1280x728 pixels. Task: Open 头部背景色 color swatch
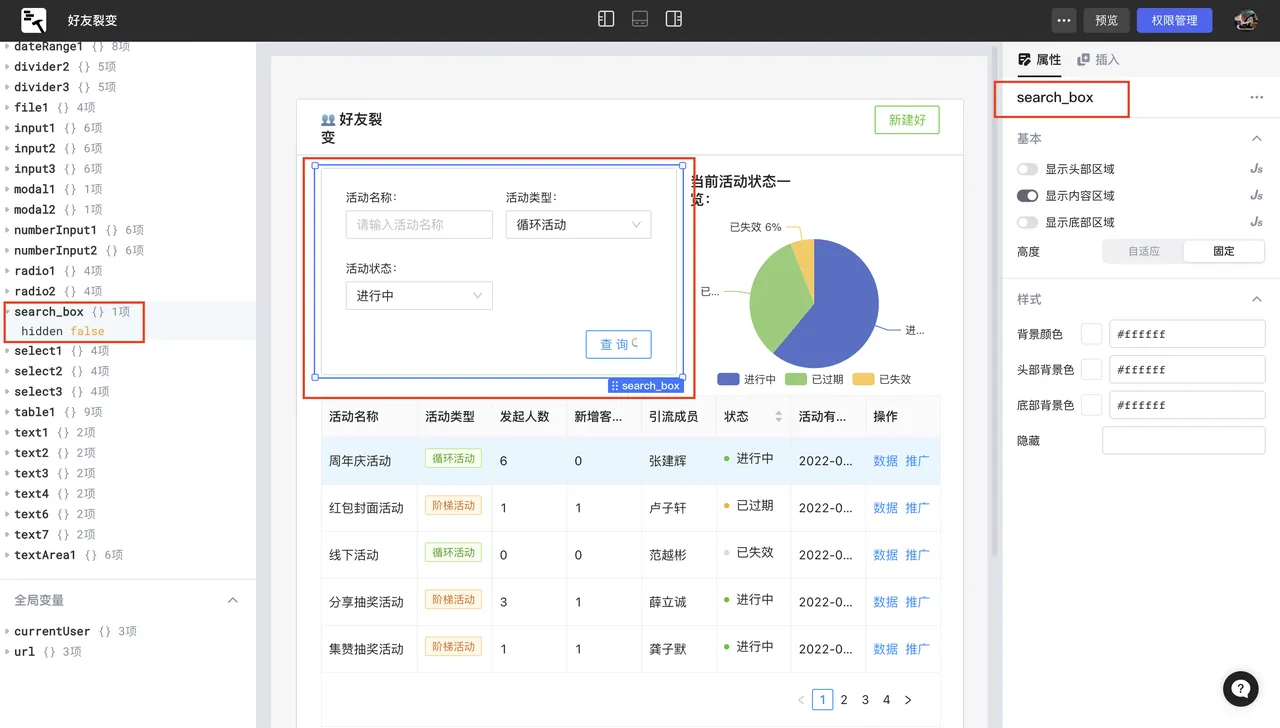click(x=1092, y=369)
